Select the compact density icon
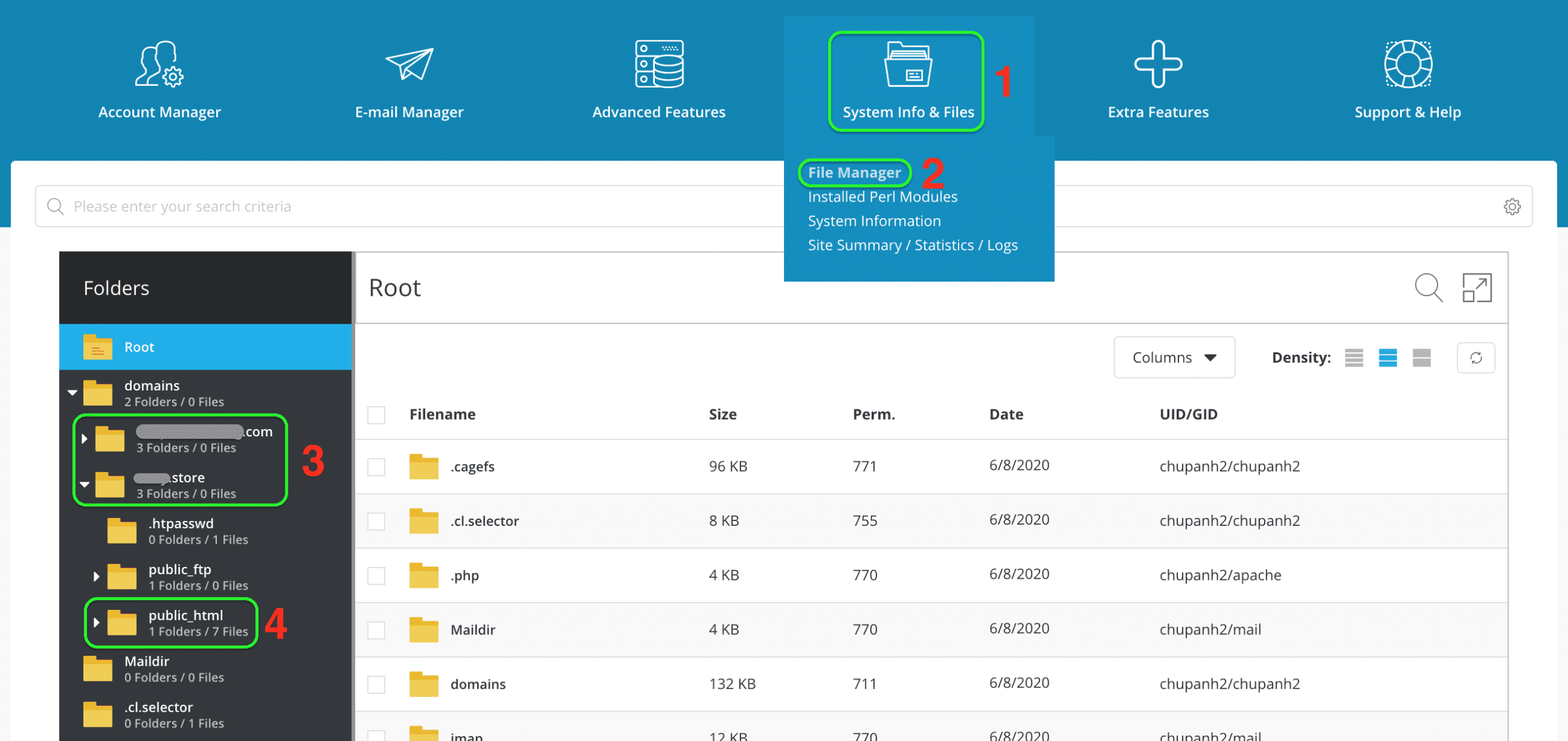 tap(1354, 358)
